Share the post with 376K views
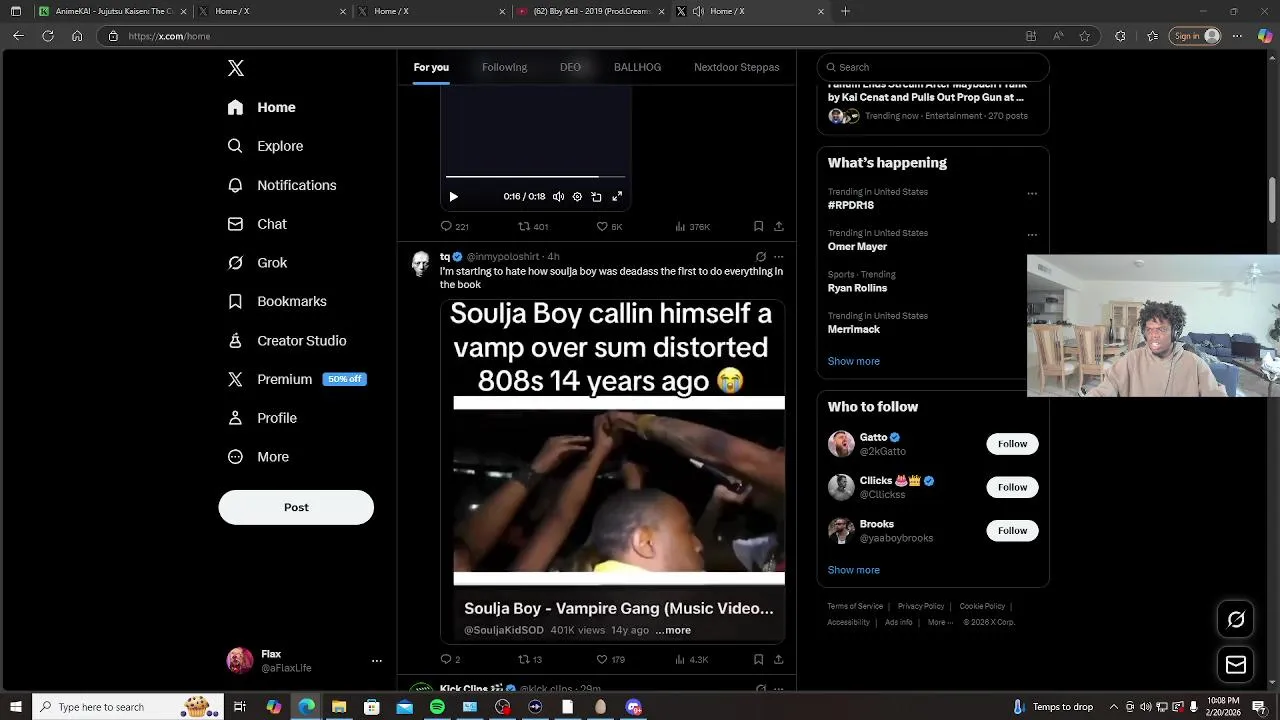Image resolution: width=1280 pixels, height=720 pixels. 778,227
